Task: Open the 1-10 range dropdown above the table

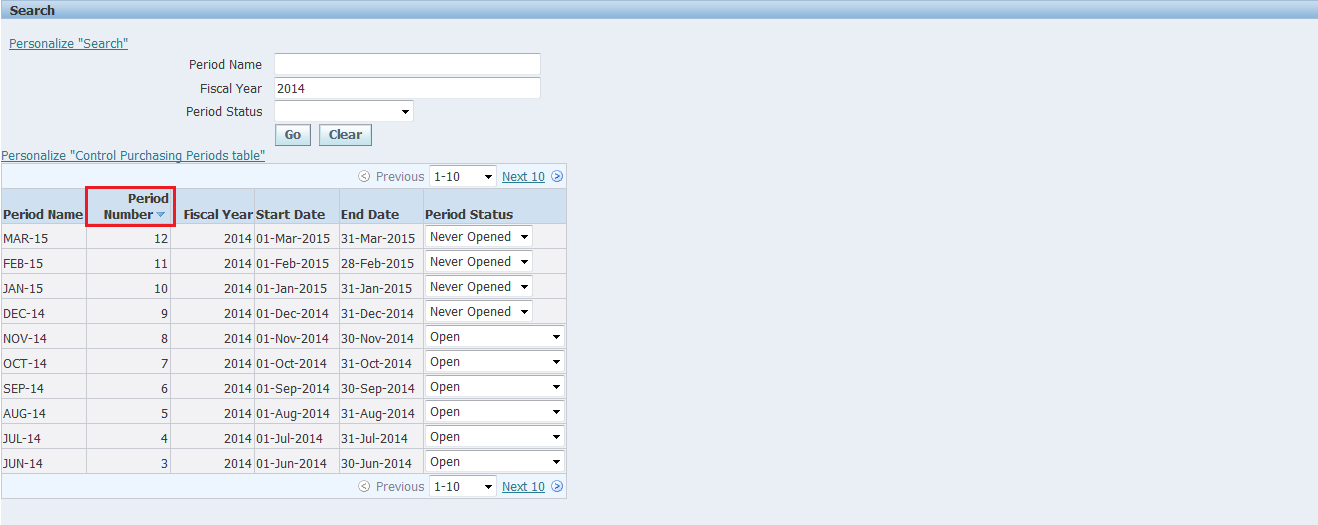Action: pos(463,176)
